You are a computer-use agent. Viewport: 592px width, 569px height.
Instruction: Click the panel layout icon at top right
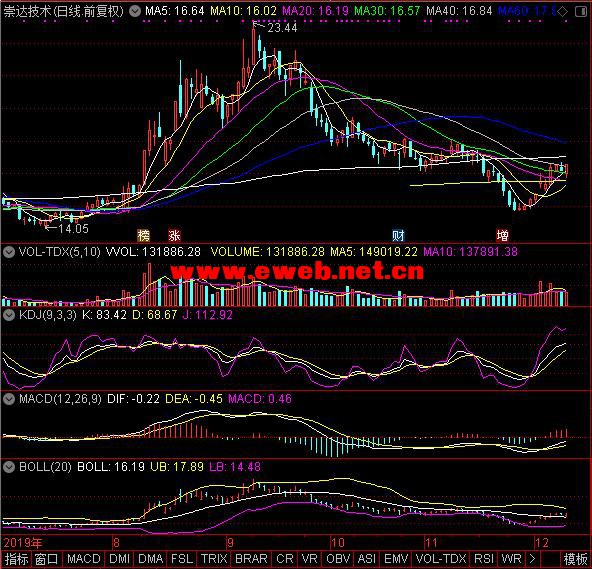tap(581, 12)
